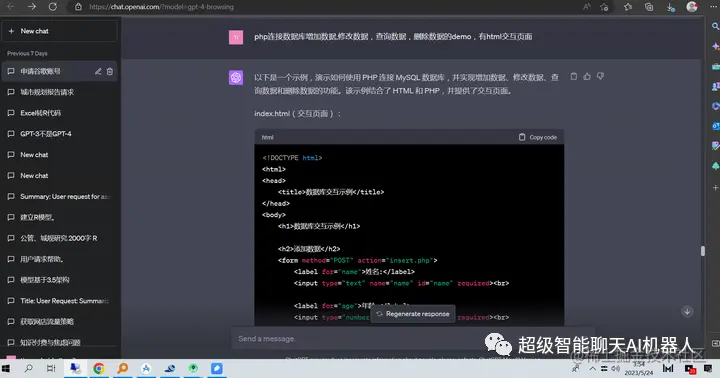Open the browser Settings and more menu

[713, 7]
